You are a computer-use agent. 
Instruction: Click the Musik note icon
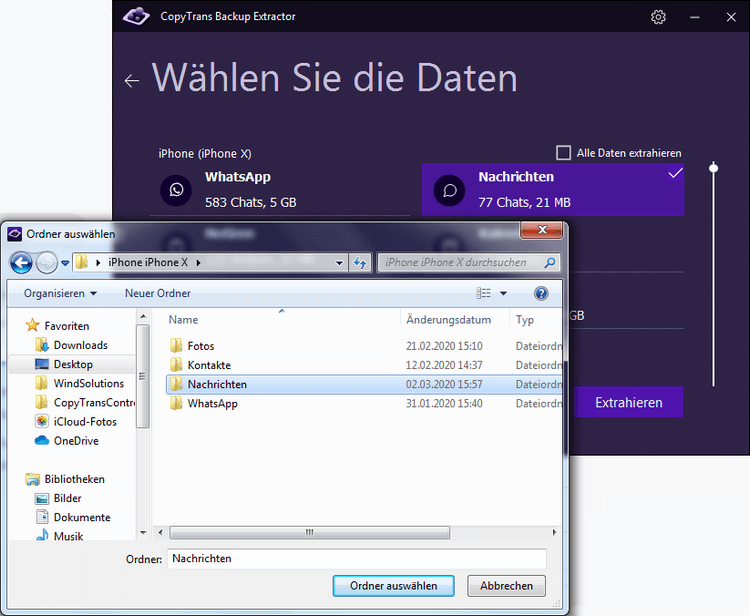coord(42,535)
